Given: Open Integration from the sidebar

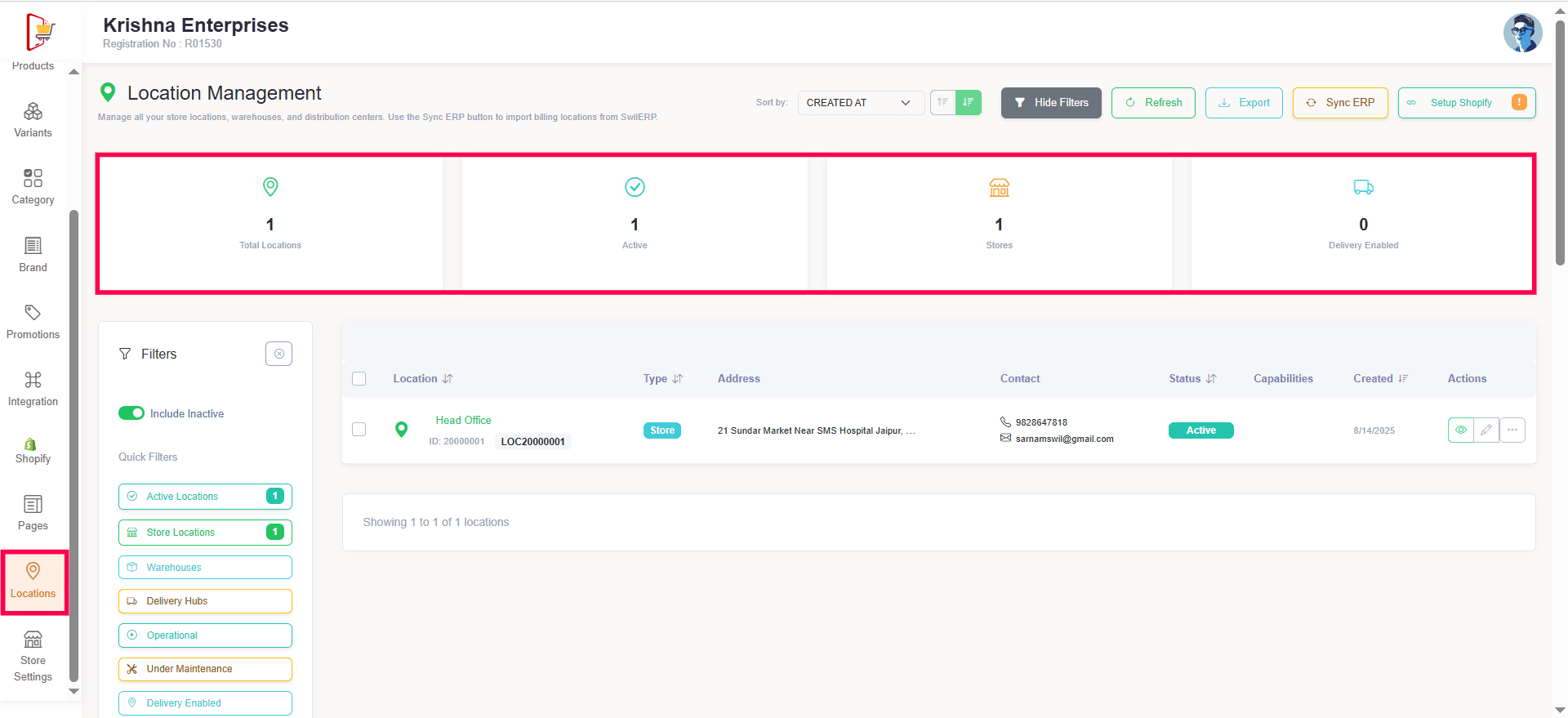Looking at the screenshot, I should pos(33,389).
